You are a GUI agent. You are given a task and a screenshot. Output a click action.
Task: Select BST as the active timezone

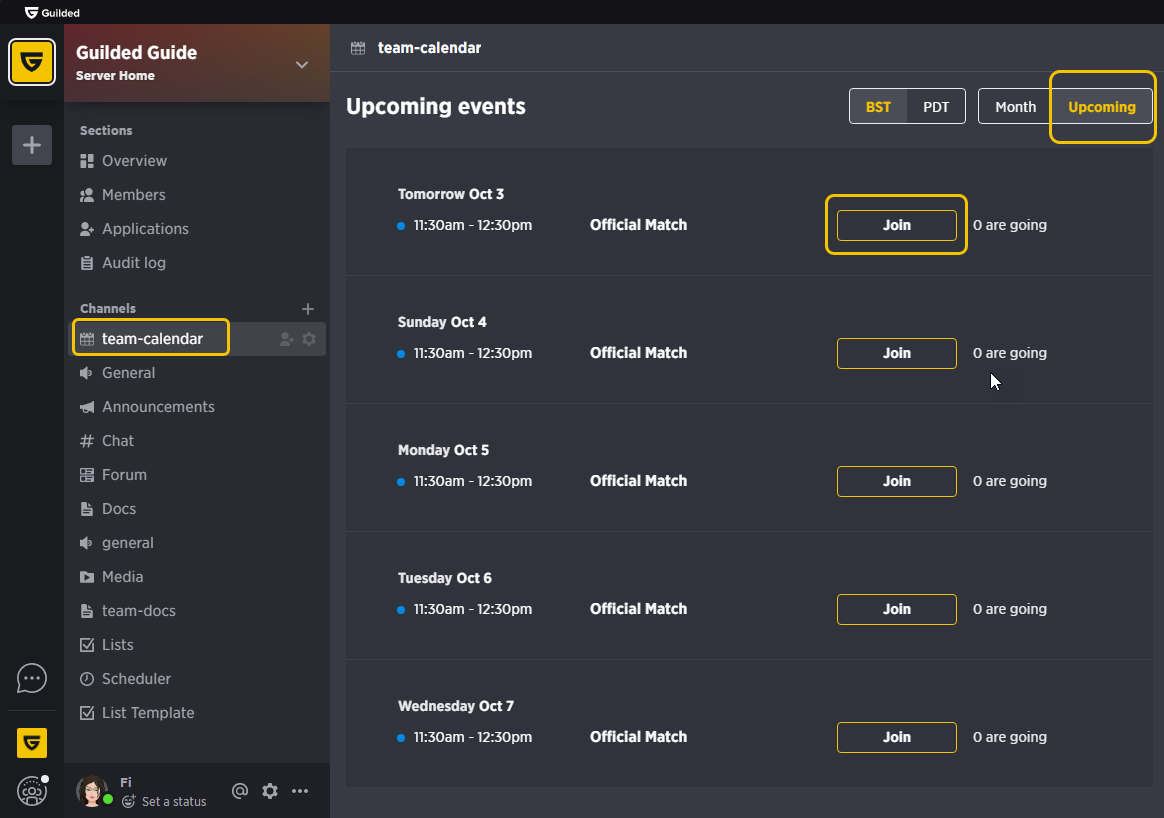coord(877,106)
